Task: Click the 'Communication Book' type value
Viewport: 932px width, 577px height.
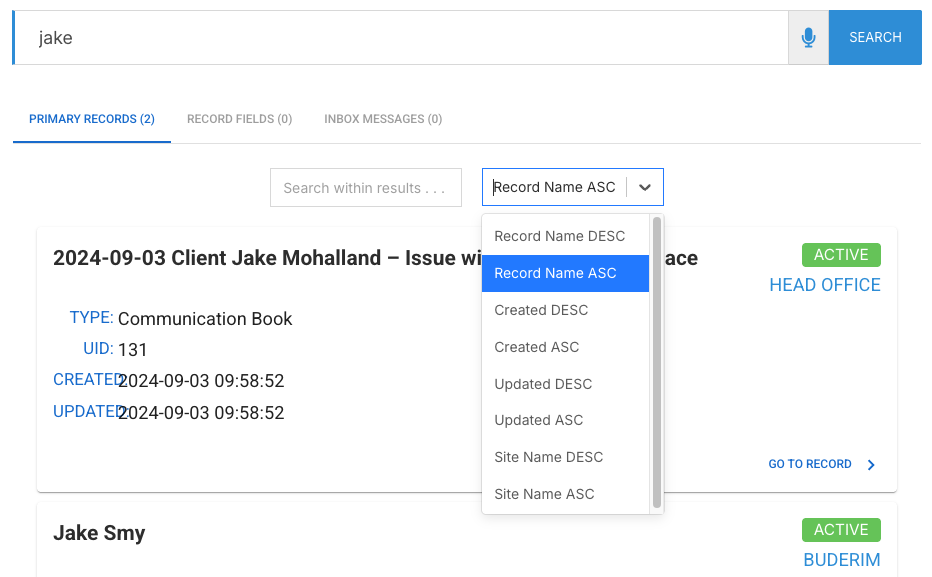Action: click(205, 319)
